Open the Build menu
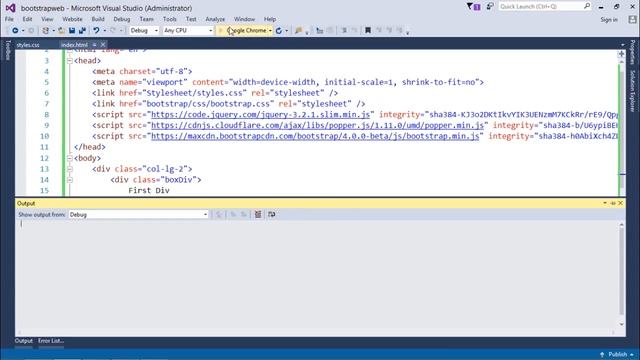This screenshot has width=640, height=360. pos(98,19)
